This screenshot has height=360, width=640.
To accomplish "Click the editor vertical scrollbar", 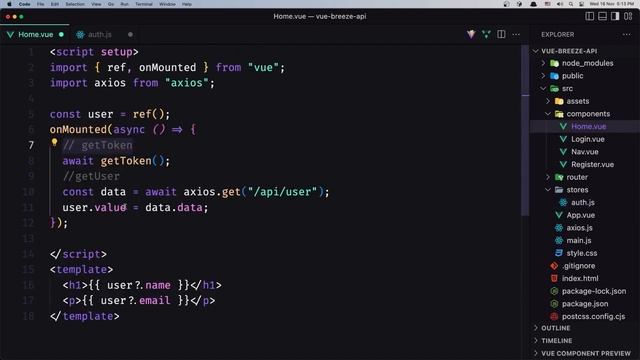I will (x=525, y=130).
